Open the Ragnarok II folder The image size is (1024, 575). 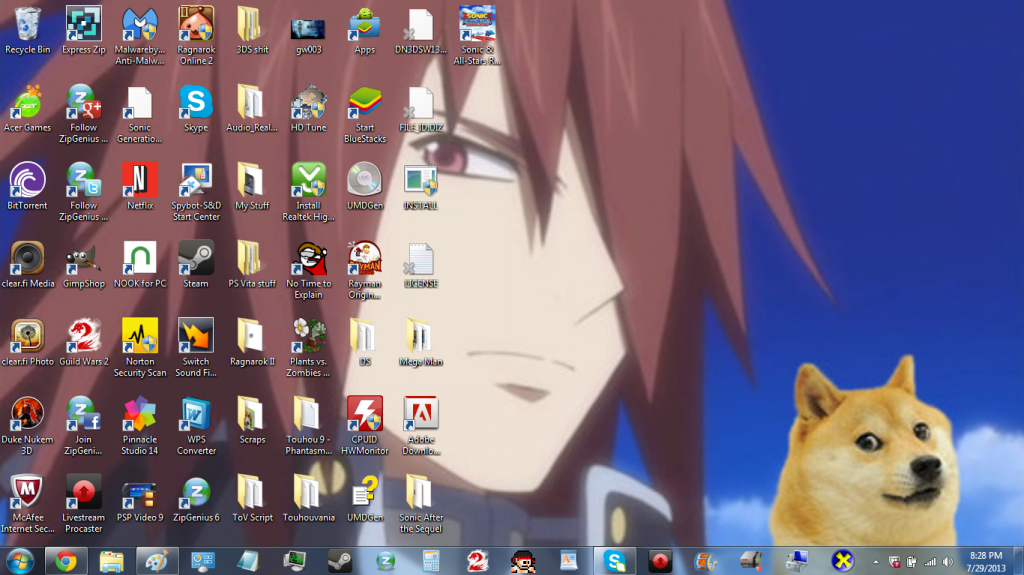252,343
